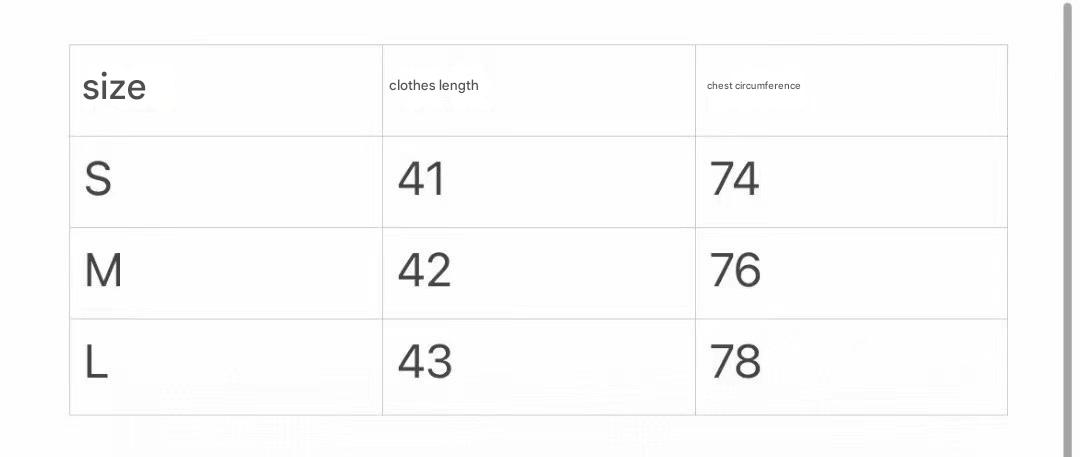Click the "size" header cell
This screenshot has width=1080, height=457.
114,88
